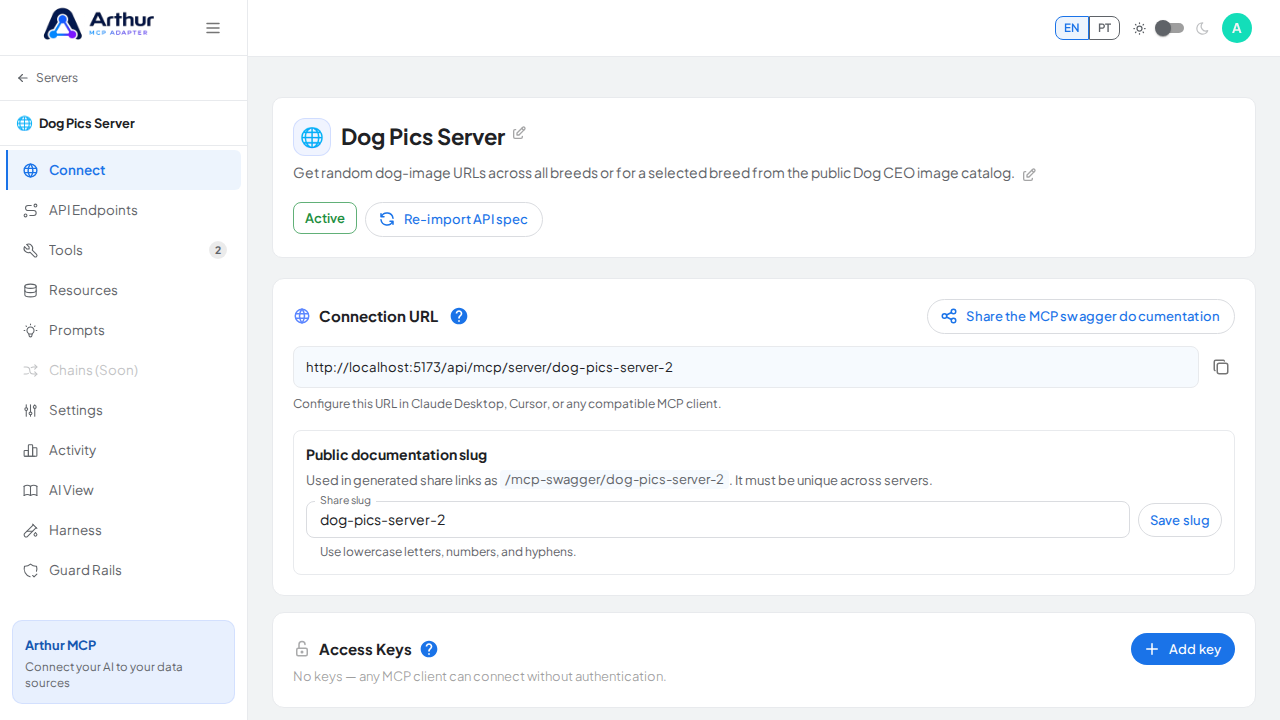Click the Connect globe sidebar icon
Viewport: 1280px width, 720px height.
[x=31, y=170]
